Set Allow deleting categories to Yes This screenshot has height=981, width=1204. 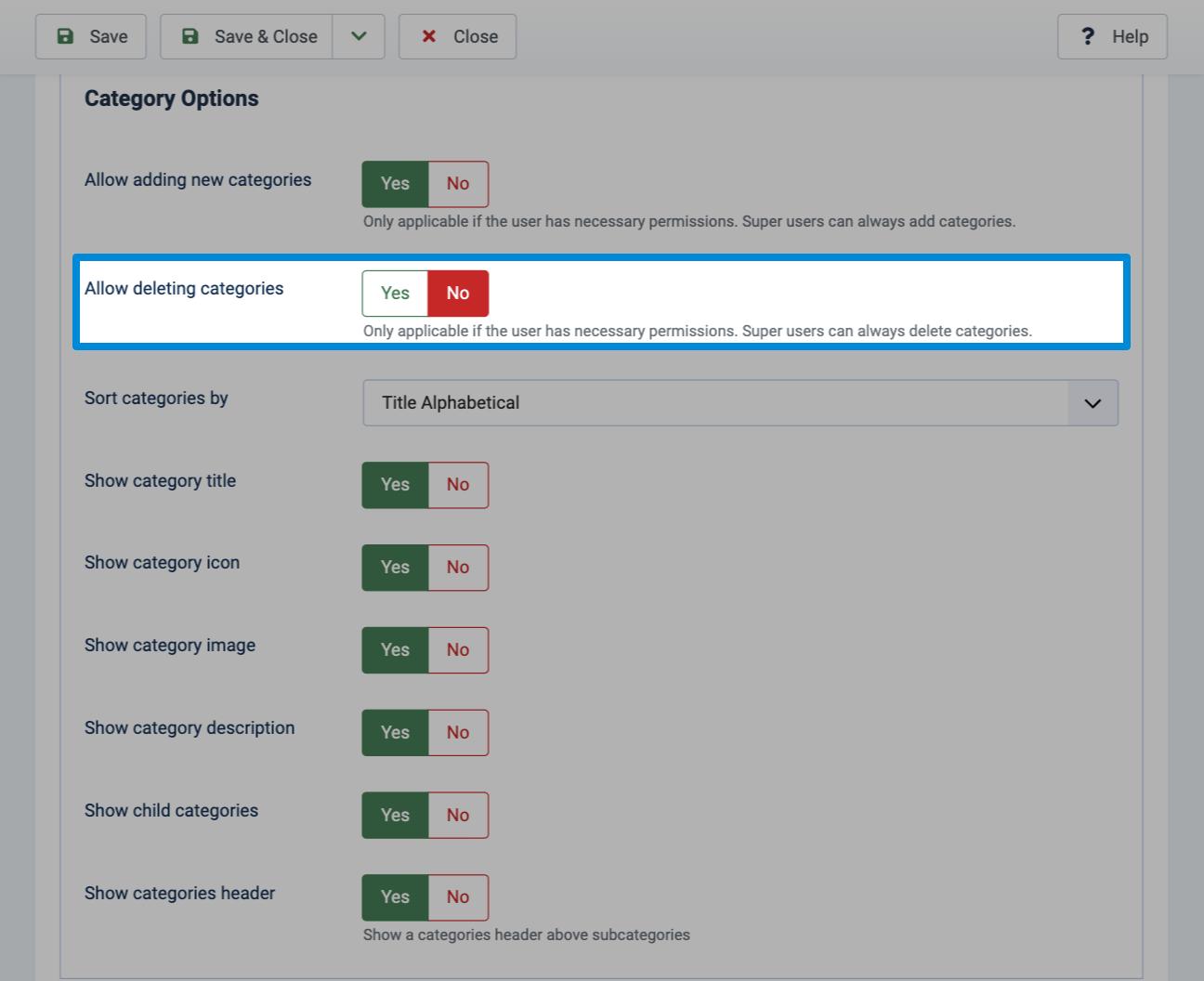pos(395,294)
